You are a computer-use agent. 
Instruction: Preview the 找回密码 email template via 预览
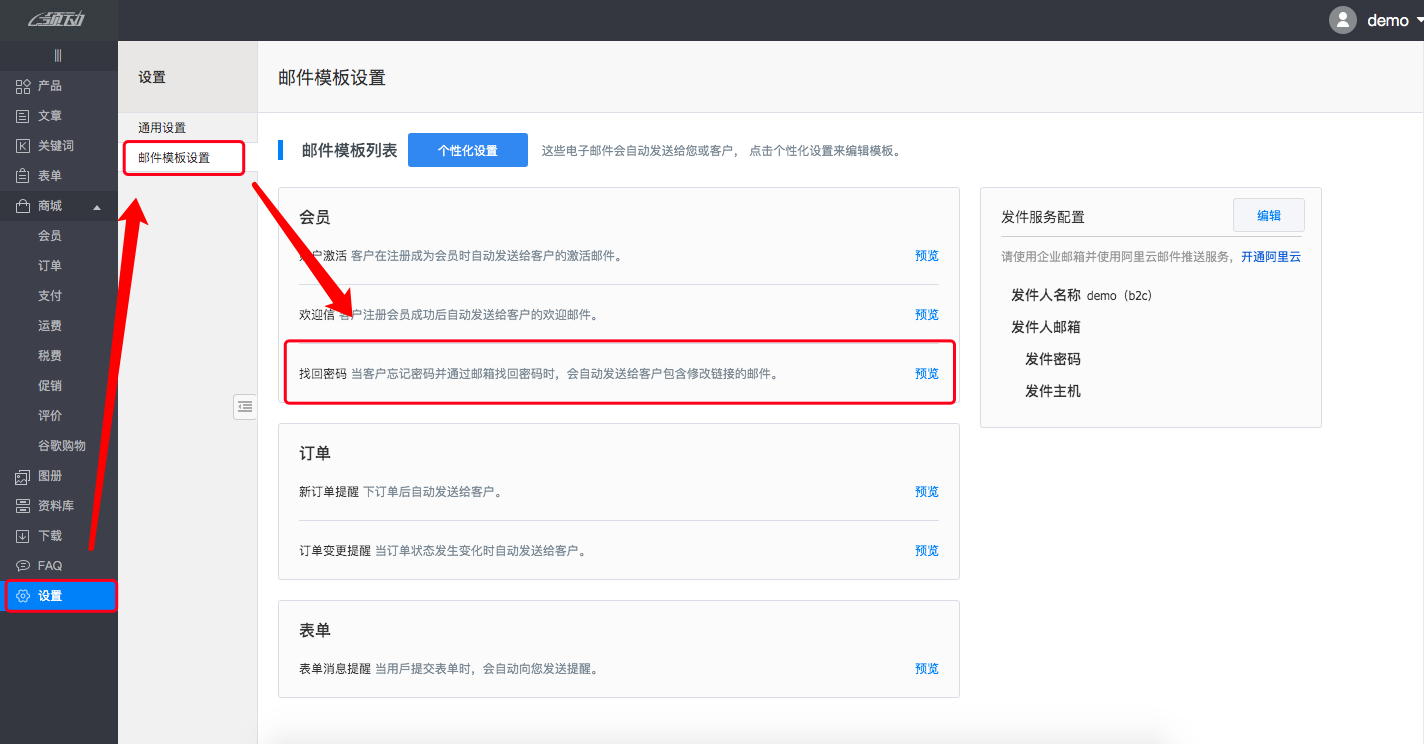click(x=926, y=373)
